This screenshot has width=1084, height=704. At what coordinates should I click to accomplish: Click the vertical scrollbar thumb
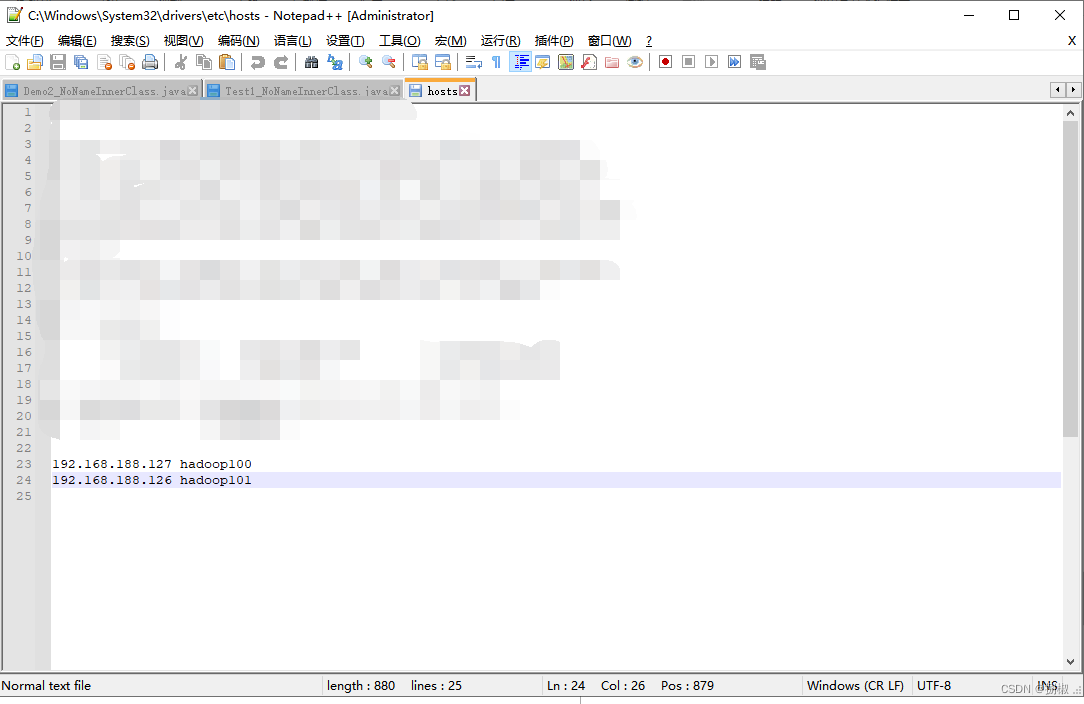coord(1070,279)
